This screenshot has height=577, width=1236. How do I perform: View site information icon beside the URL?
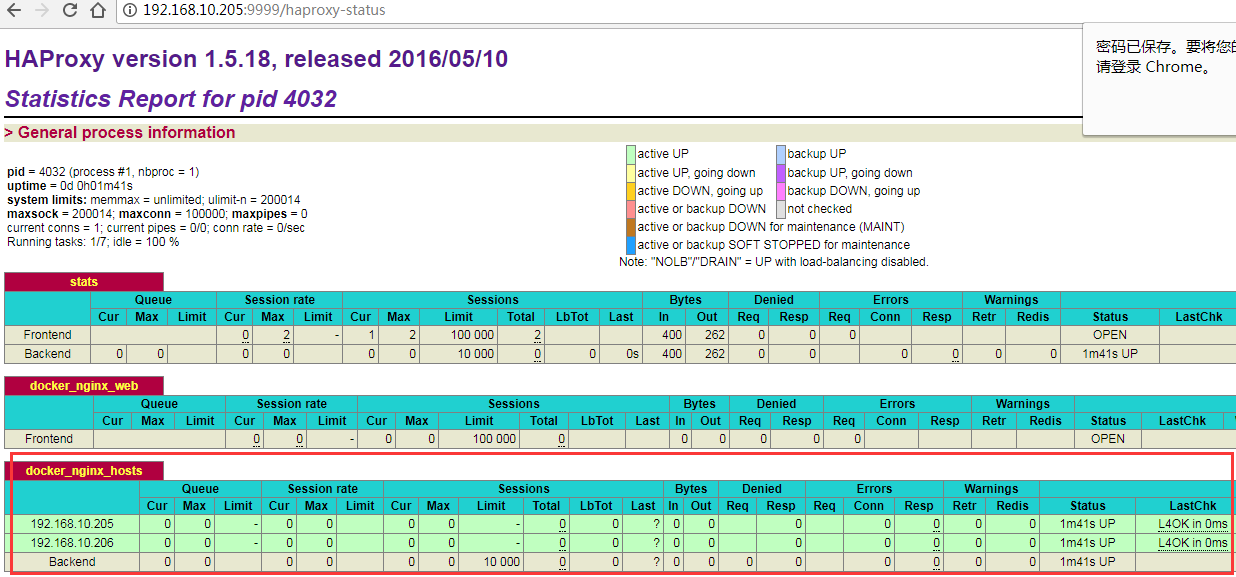(131, 11)
